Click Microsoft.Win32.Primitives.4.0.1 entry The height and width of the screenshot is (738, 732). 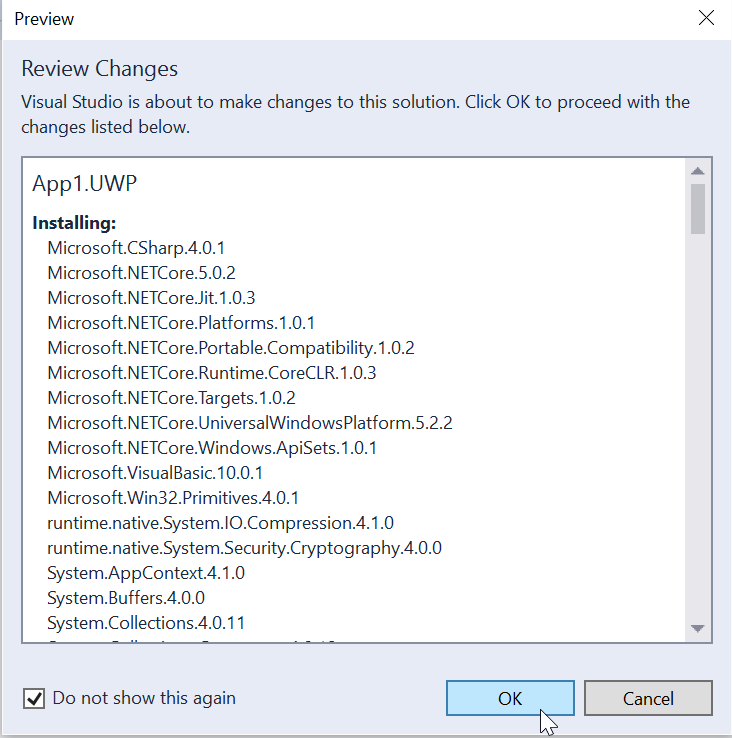(173, 497)
